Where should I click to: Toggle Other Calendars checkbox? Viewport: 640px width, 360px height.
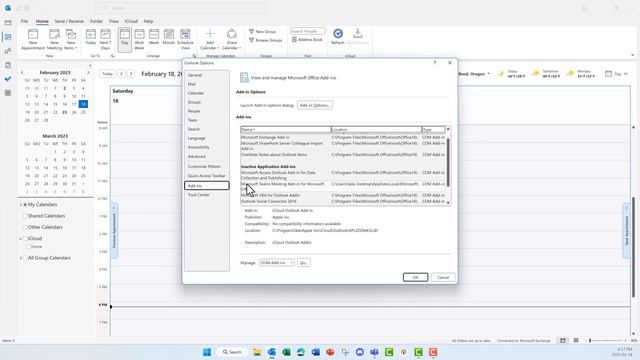(x=25, y=227)
